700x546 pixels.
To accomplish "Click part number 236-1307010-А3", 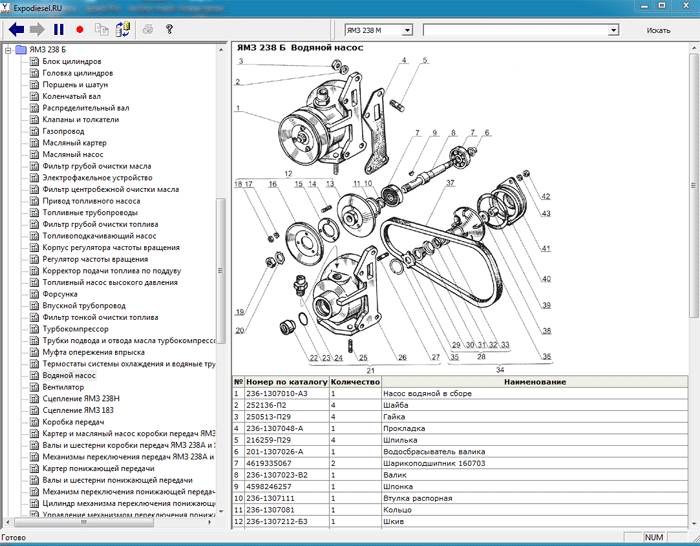I will click(277, 393).
